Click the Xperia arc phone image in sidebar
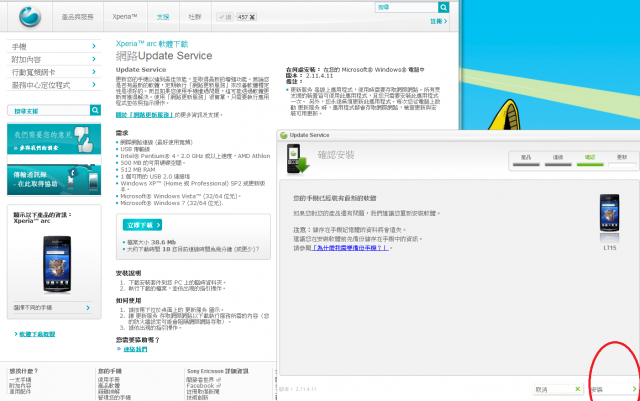Viewport: 640px width, 401px height. point(57,264)
